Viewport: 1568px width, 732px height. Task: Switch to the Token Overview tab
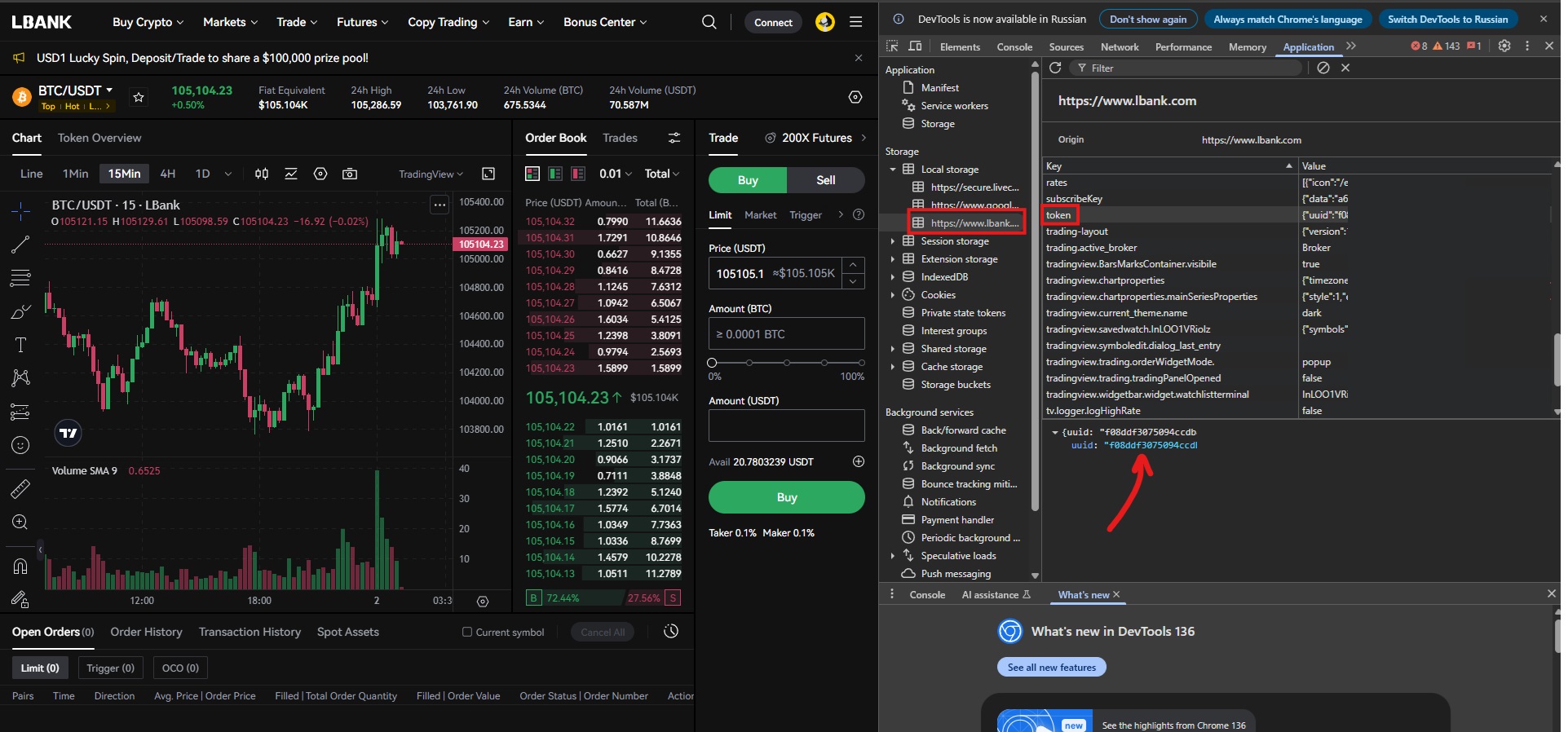tap(99, 138)
